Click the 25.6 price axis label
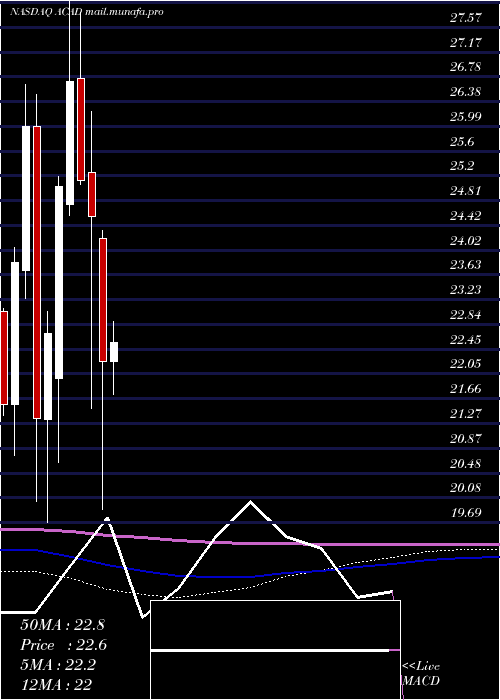The height and width of the screenshot is (700, 500). [462, 142]
